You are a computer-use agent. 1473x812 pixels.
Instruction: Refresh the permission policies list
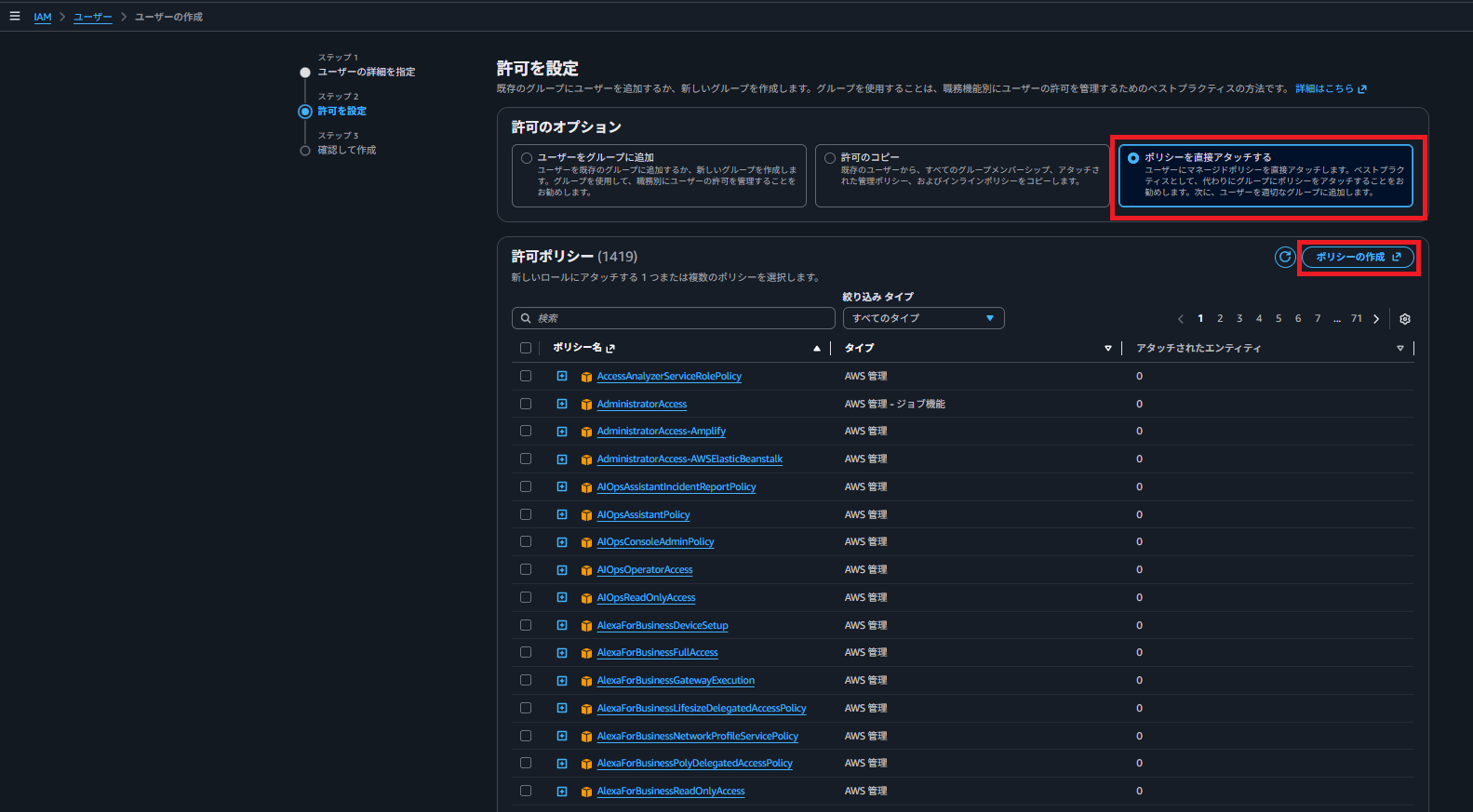pyautogui.click(x=1285, y=257)
